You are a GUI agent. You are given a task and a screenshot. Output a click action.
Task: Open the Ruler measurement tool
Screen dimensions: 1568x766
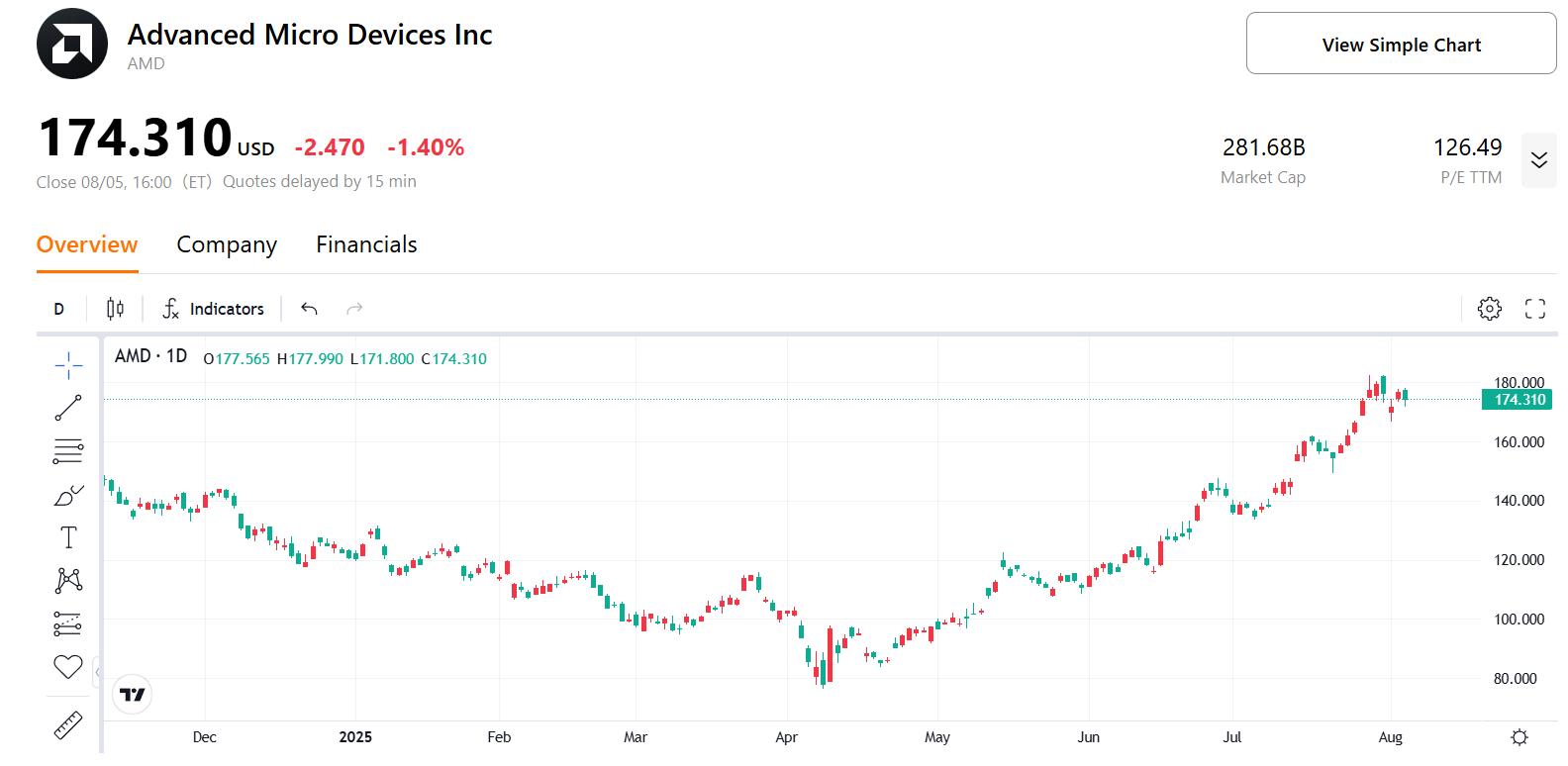click(x=67, y=722)
